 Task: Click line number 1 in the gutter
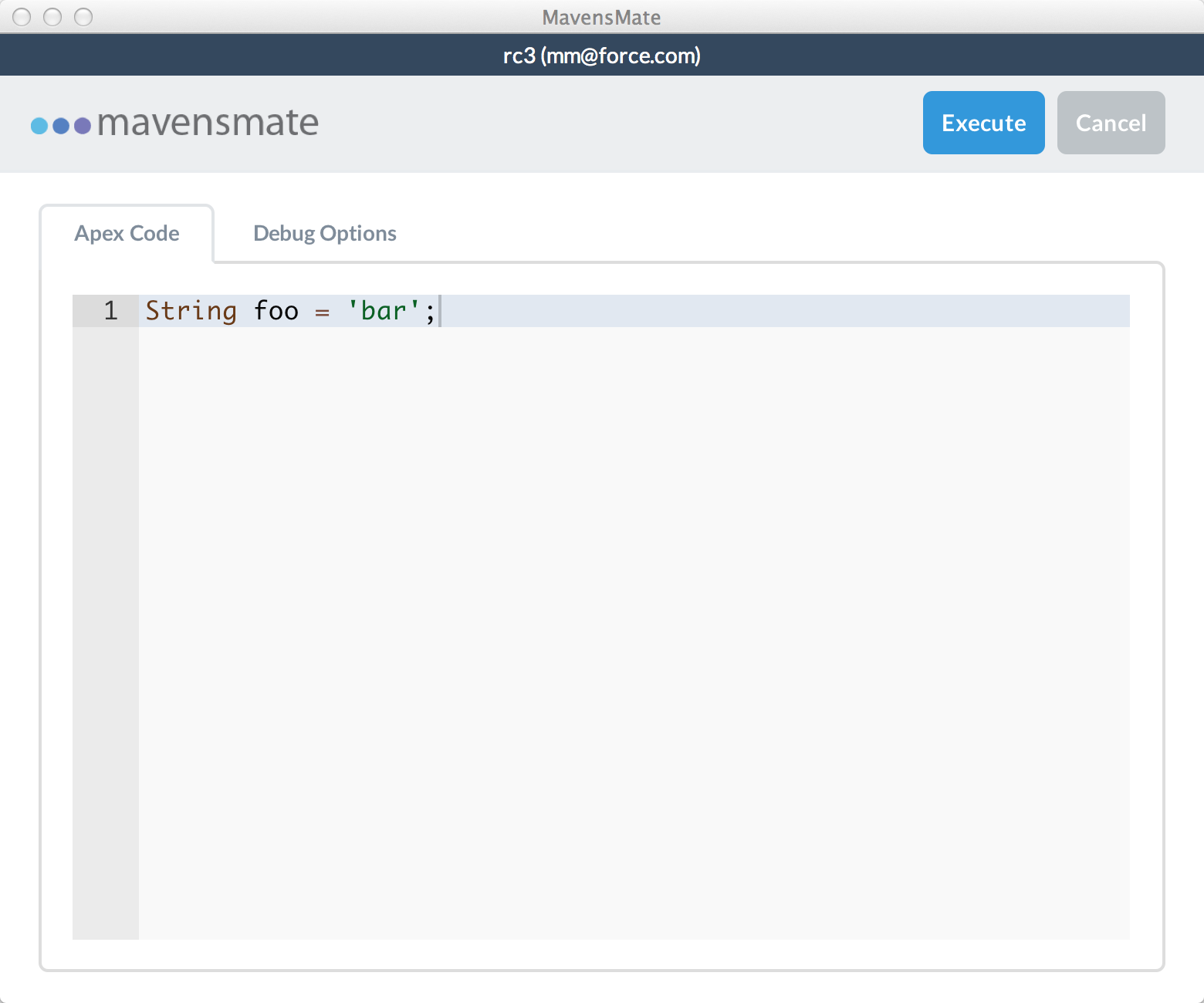click(x=110, y=310)
